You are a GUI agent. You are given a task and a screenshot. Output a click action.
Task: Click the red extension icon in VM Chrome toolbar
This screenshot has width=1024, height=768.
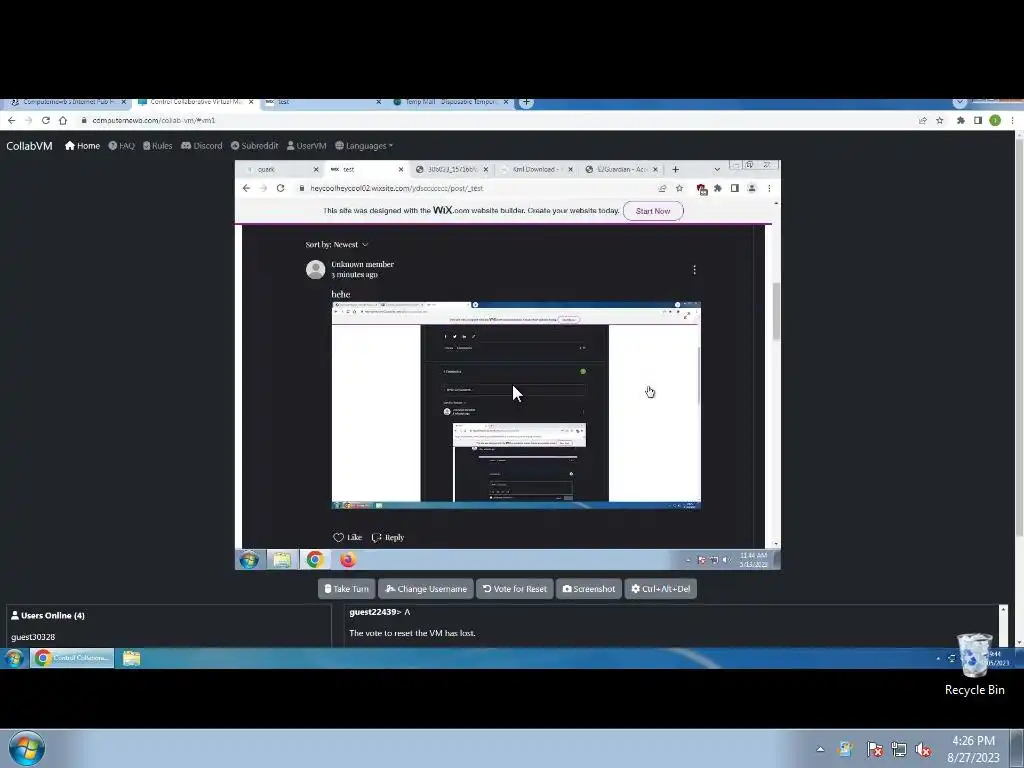(x=702, y=189)
